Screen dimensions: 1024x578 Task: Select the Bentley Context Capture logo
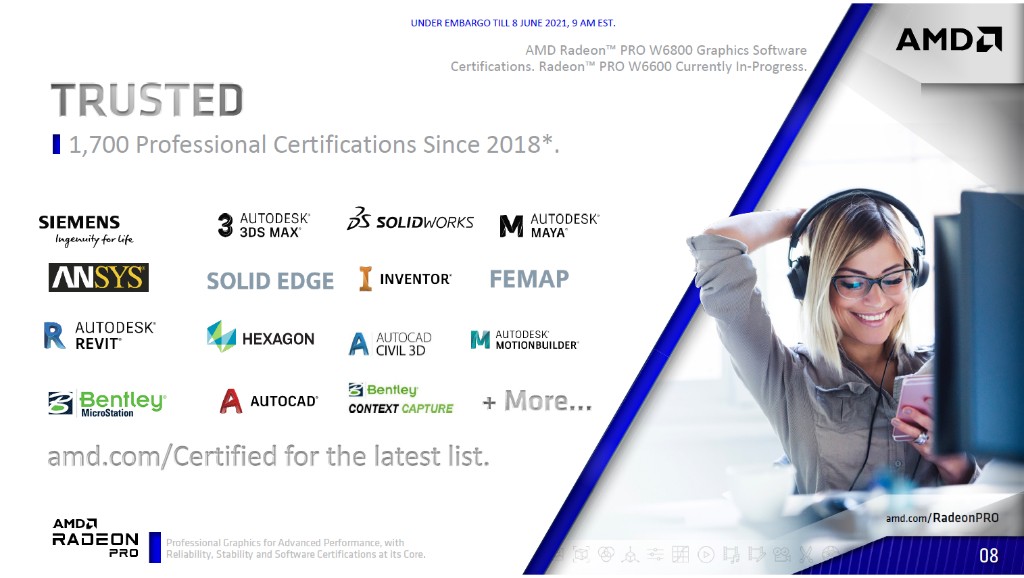tap(400, 399)
